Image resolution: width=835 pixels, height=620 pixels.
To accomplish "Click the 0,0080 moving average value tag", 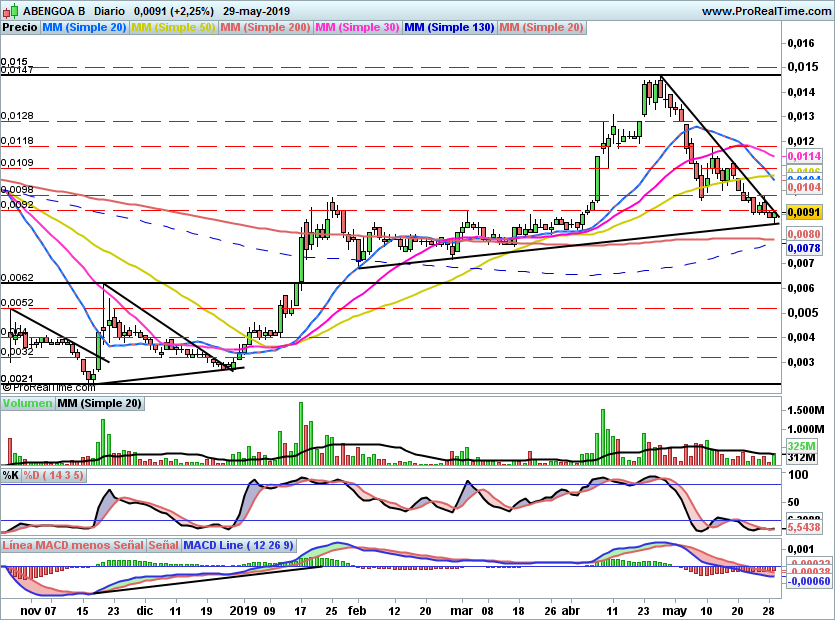I will pyautogui.click(x=804, y=234).
